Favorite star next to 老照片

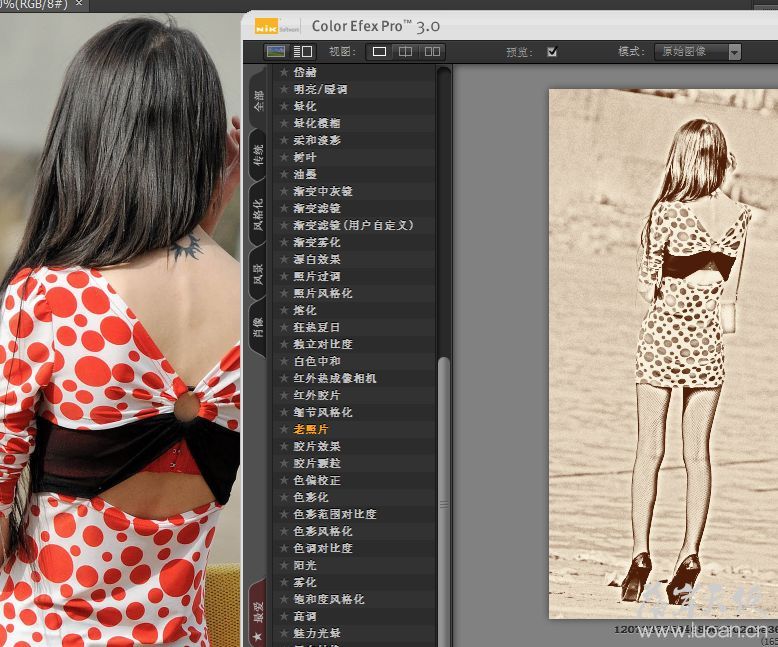pos(284,429)
